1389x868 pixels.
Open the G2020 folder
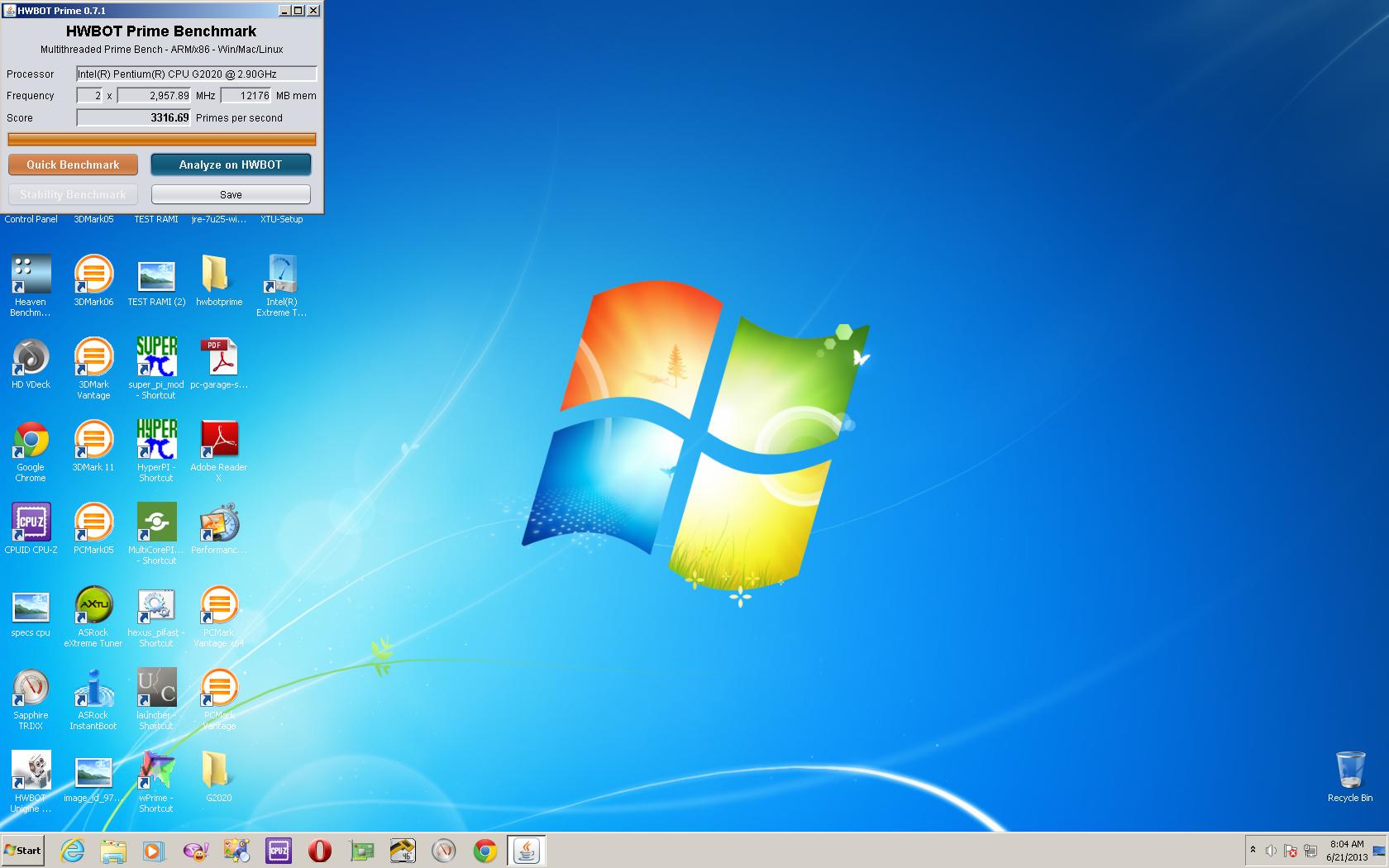pyautogui.click(x=219, y=776)
